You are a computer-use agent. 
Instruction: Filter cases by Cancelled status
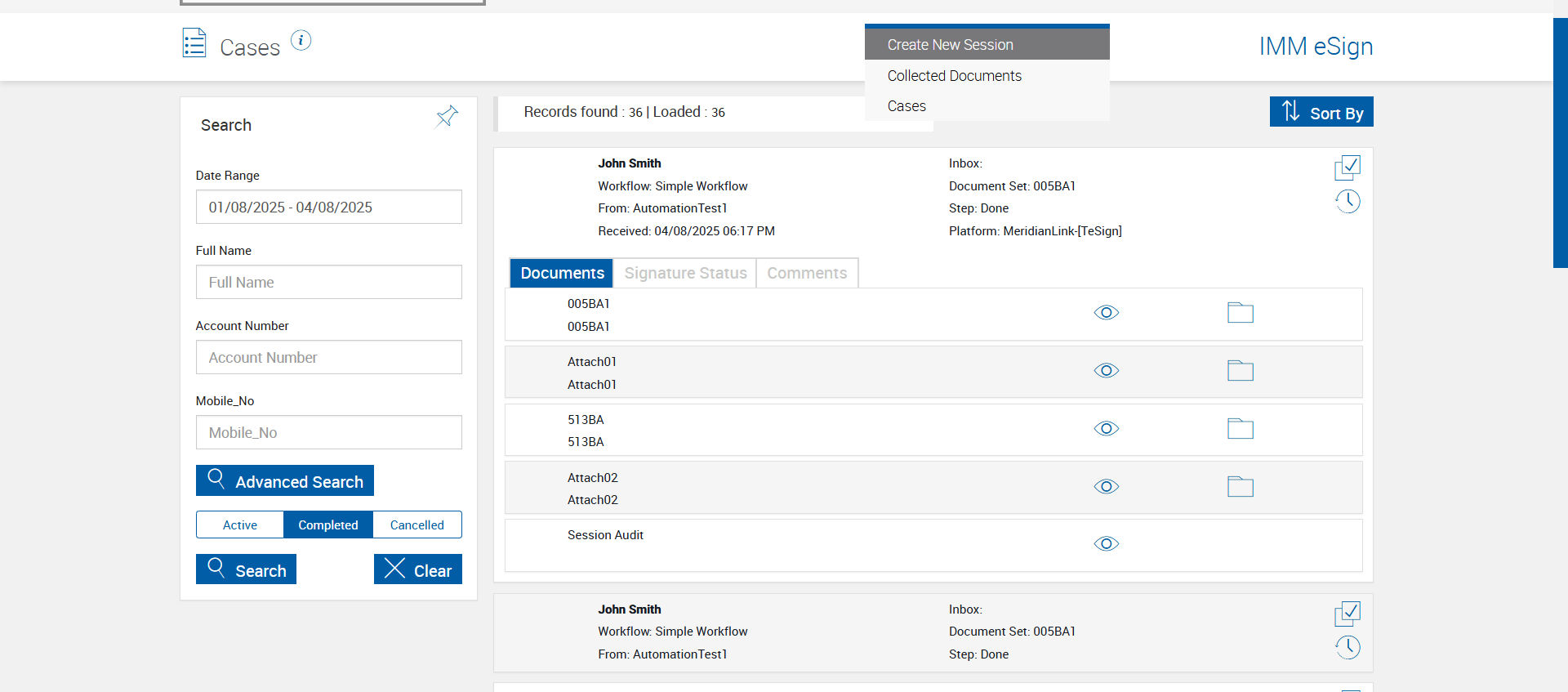(x=416, y=525)
